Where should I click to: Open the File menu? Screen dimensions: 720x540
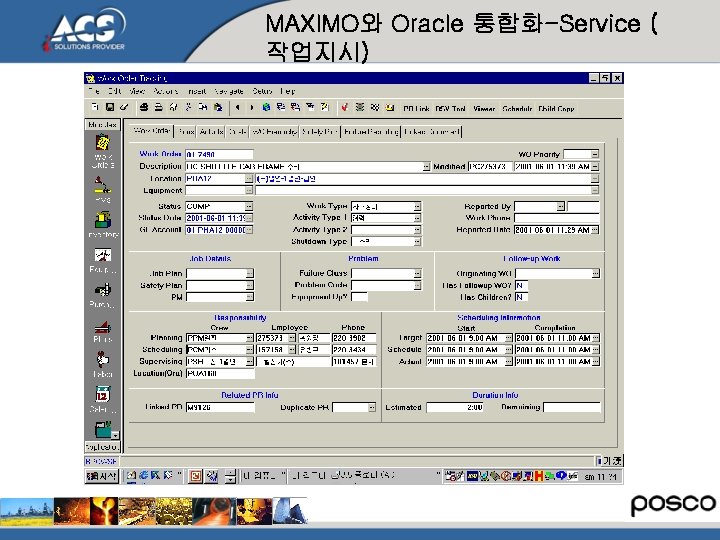pos(94,91)
